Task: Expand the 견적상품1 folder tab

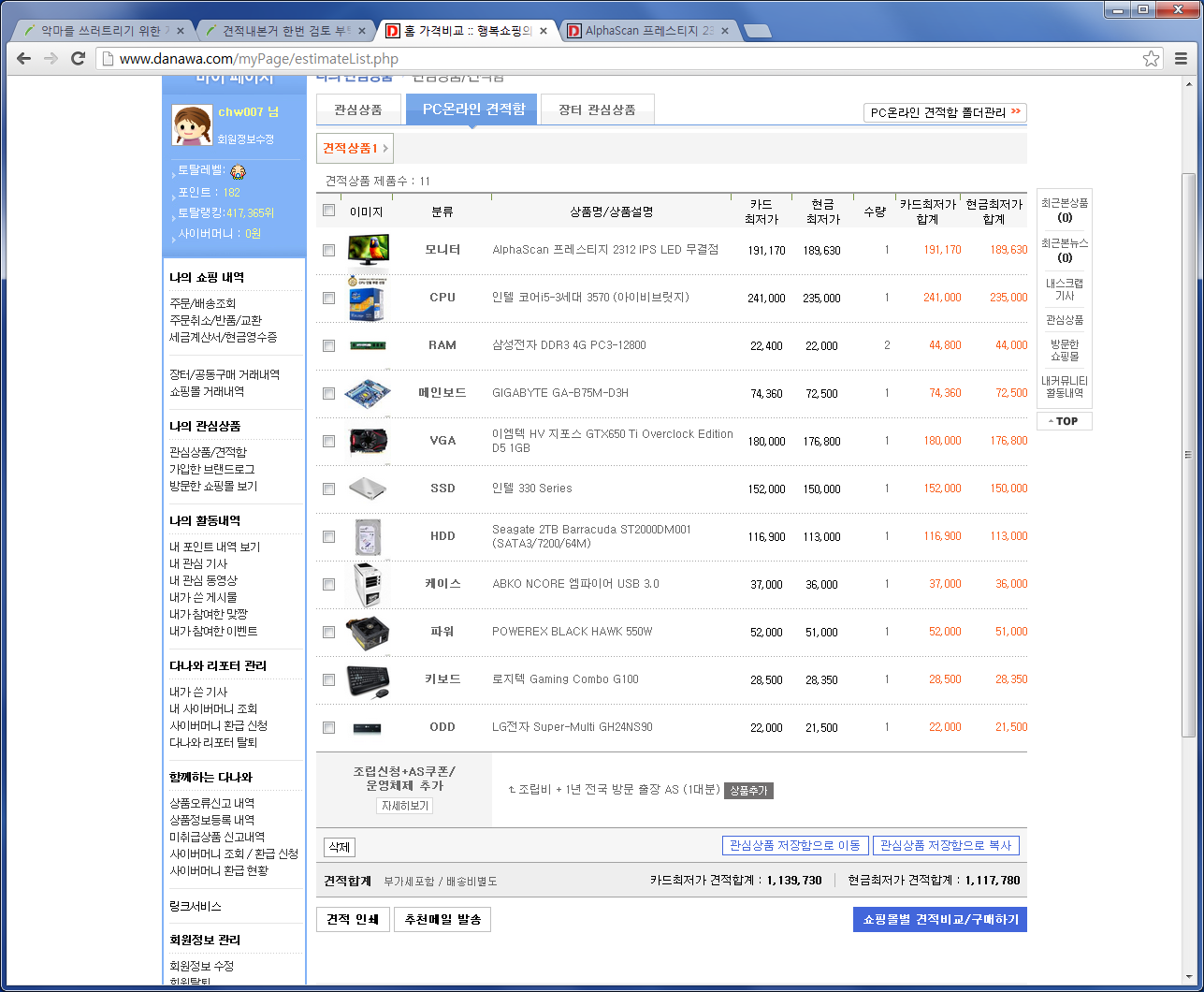Action: (x=355, y=148)
